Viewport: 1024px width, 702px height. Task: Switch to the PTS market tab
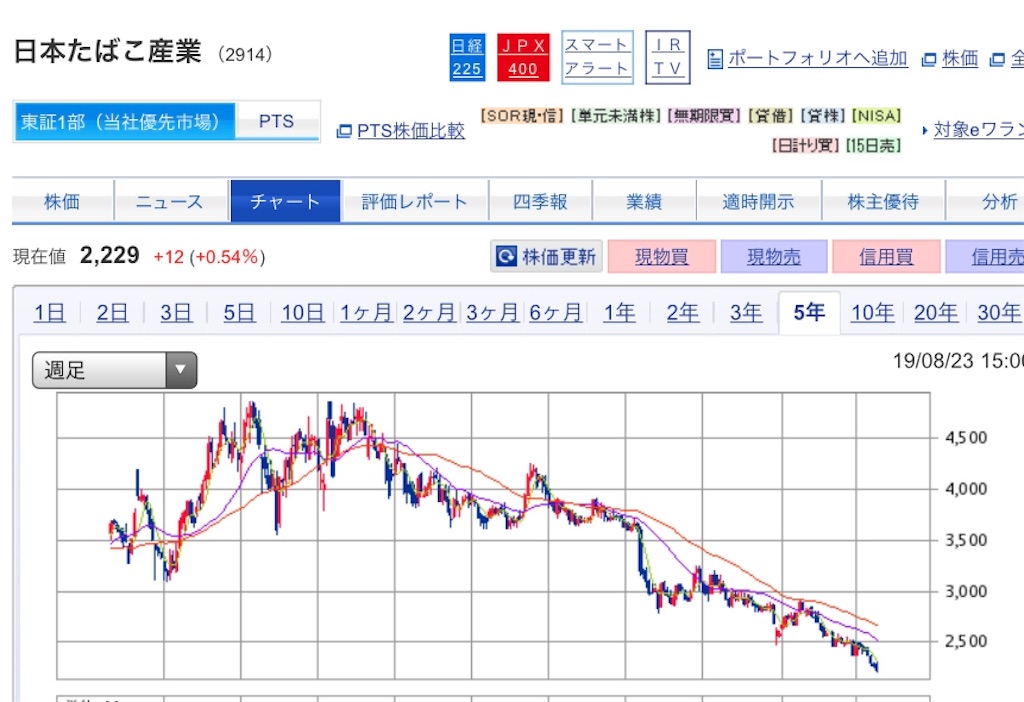[277, 121]
